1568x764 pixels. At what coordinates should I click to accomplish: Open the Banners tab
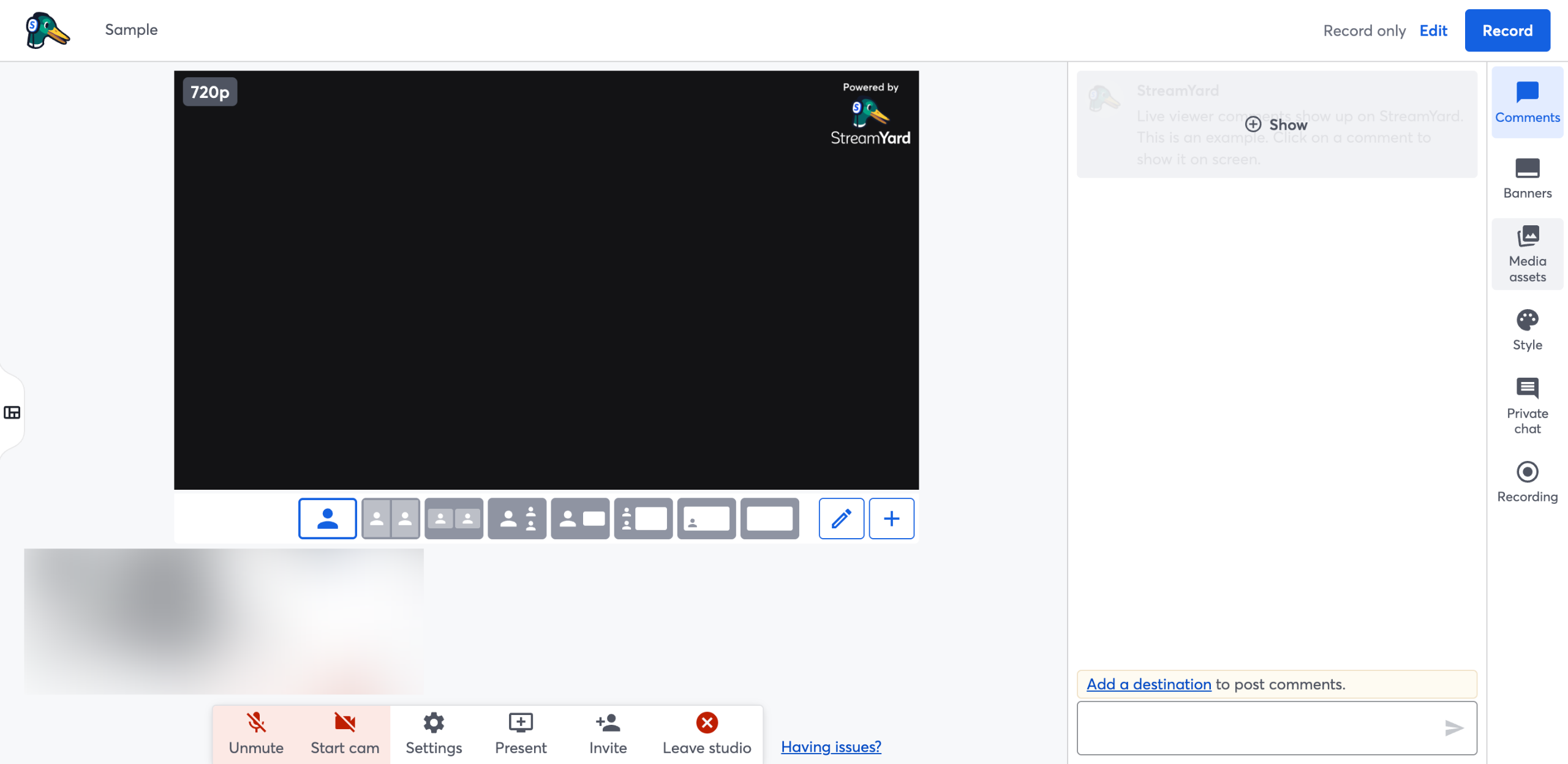[x=1527, y=178]
